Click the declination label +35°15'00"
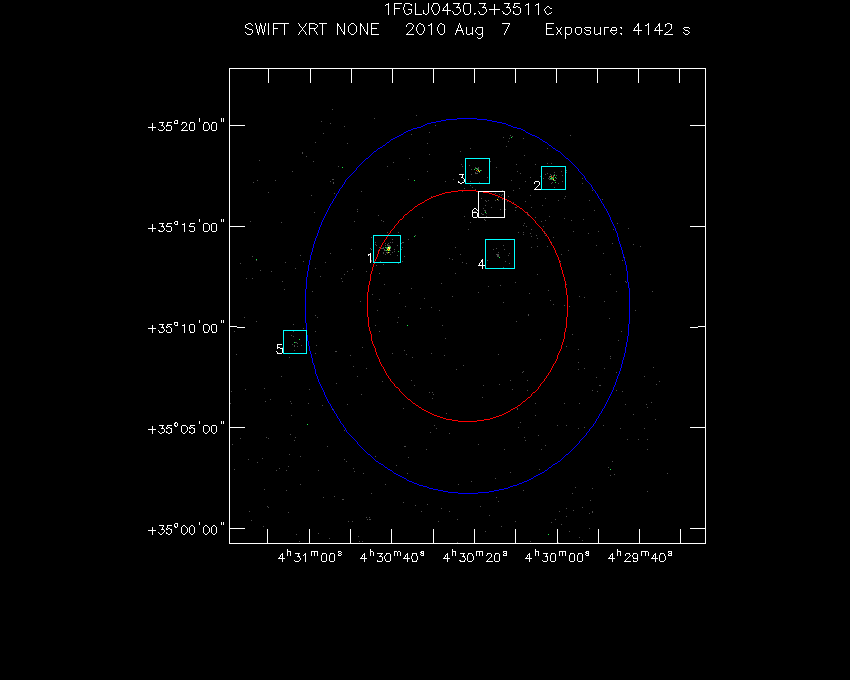This screenshot has height=680, width=850. [x=186, y=227]
